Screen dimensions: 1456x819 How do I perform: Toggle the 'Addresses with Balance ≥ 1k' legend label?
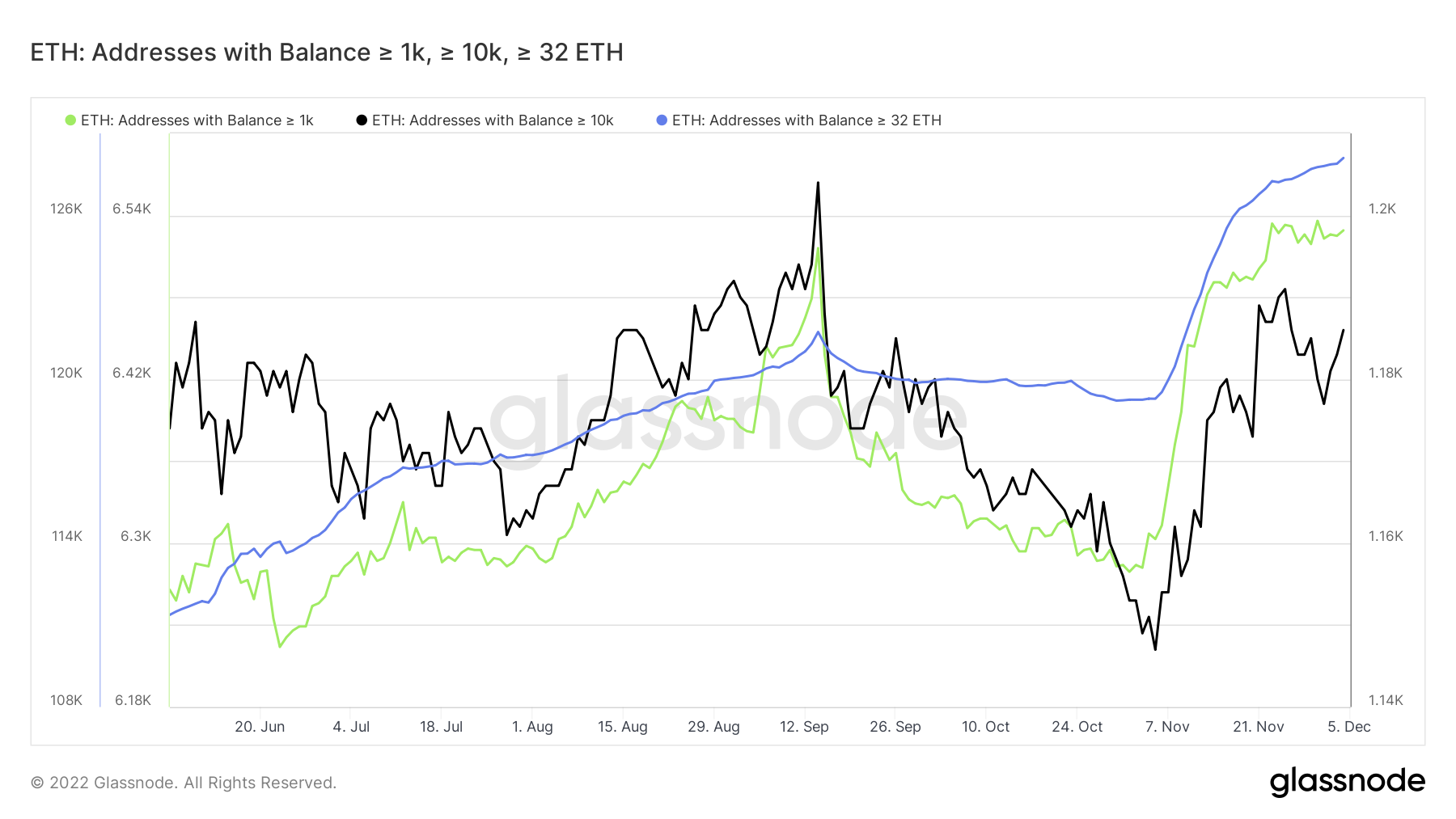(x=197, y=120)
